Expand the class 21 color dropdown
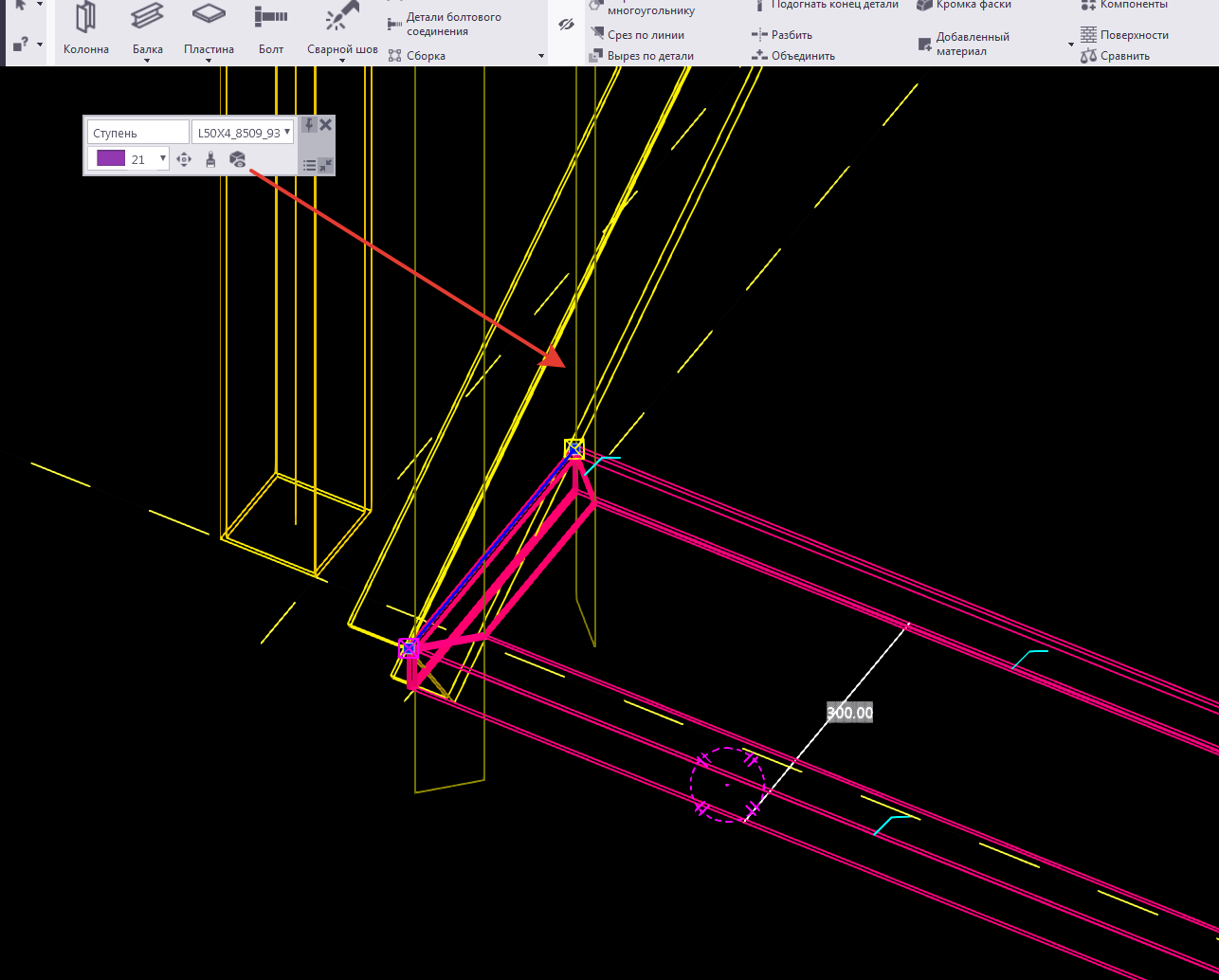1219x980 pixels. pyautogui.click(x=163, y=159)
